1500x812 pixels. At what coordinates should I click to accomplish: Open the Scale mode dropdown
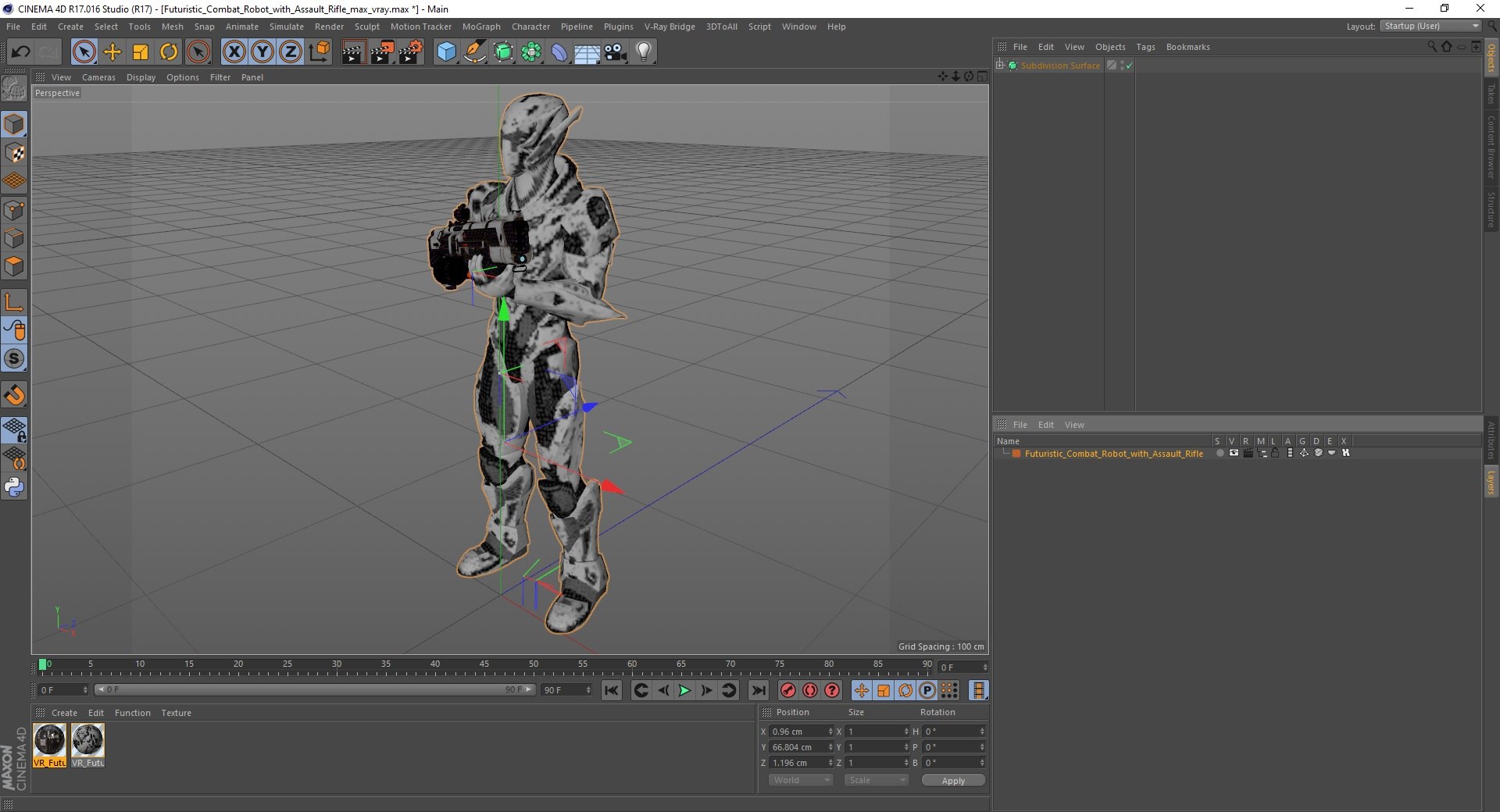pyautogui.click(x=877, y=780)
